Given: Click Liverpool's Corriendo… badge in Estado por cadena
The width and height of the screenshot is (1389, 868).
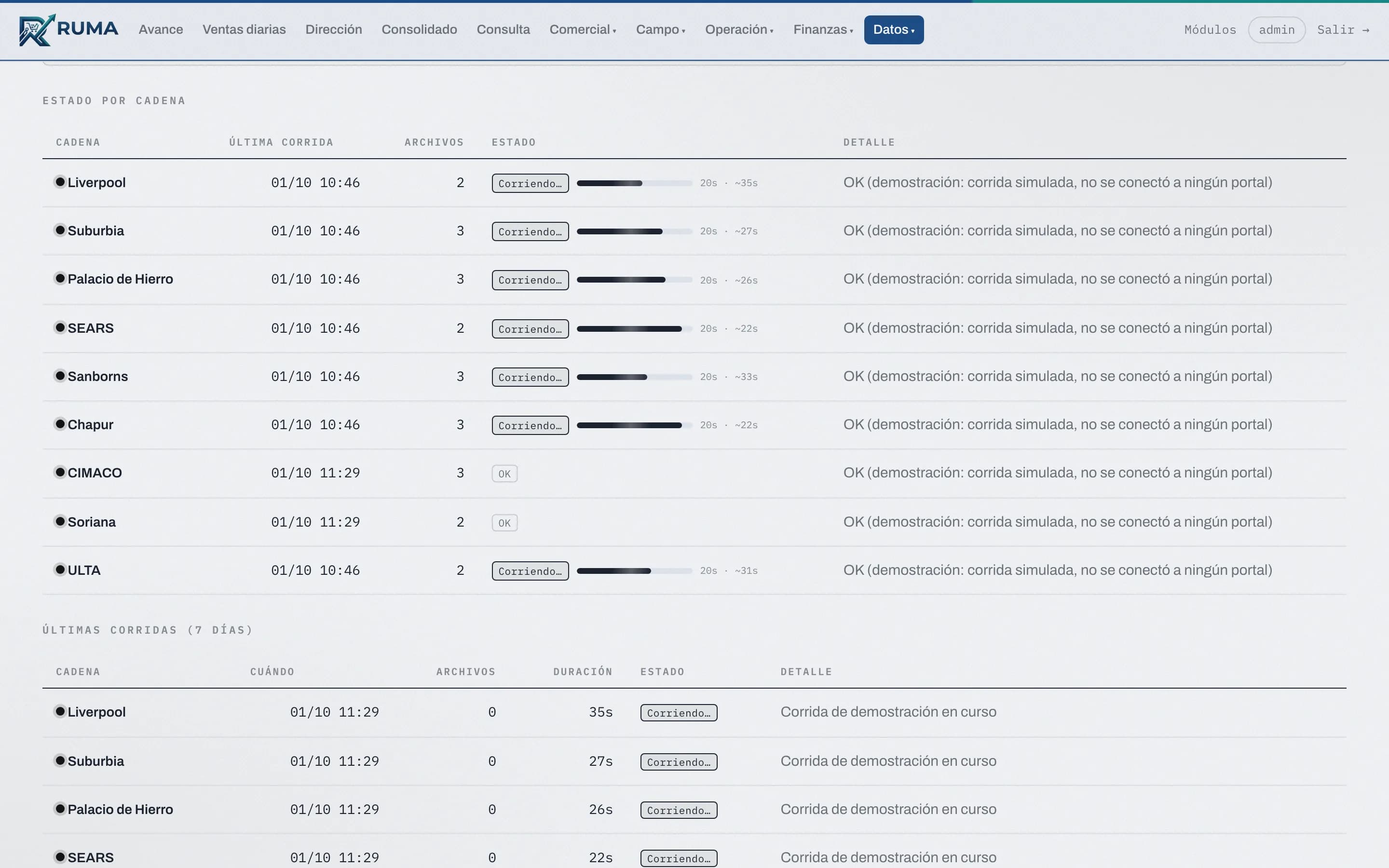Looking at the screenshot, I should (530, 183).
